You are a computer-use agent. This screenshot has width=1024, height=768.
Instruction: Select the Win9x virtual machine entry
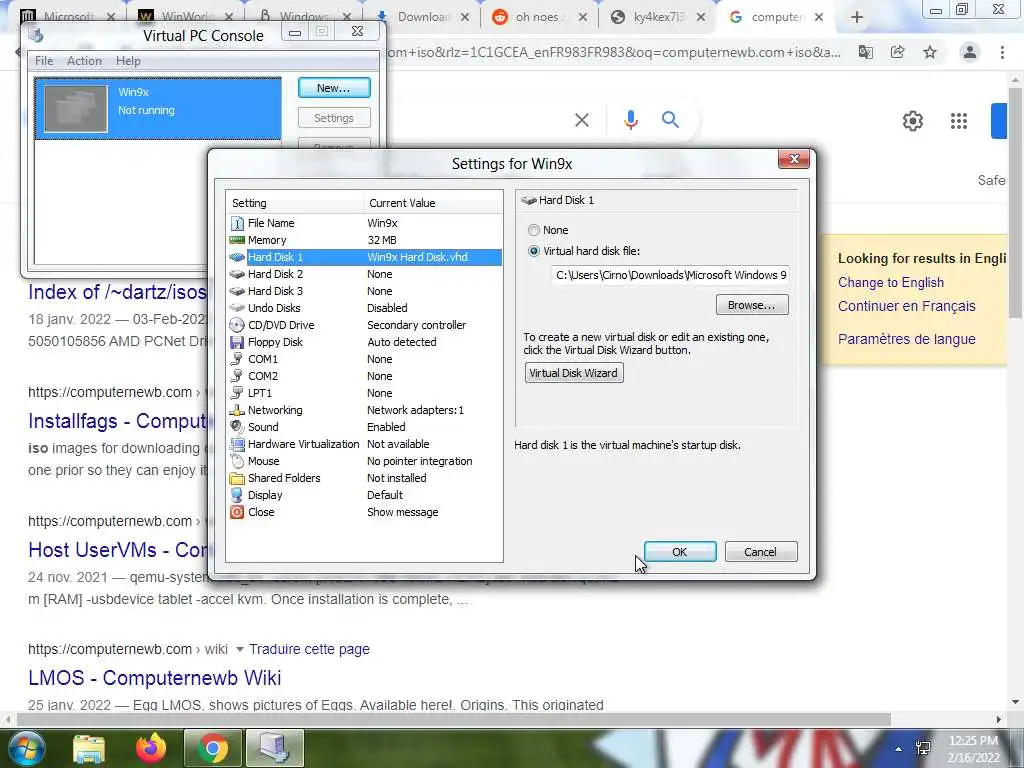(158, 108)
